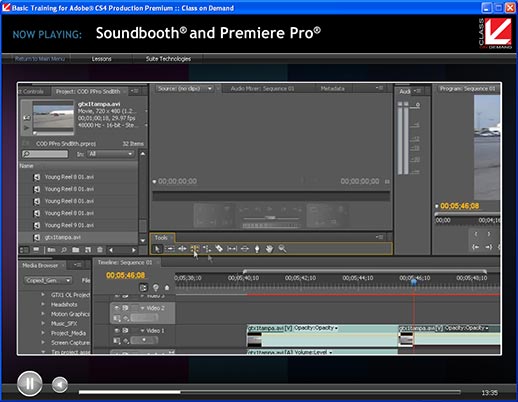
Task: Click the poster frame icon beside thumbnail
Action: 26,118
